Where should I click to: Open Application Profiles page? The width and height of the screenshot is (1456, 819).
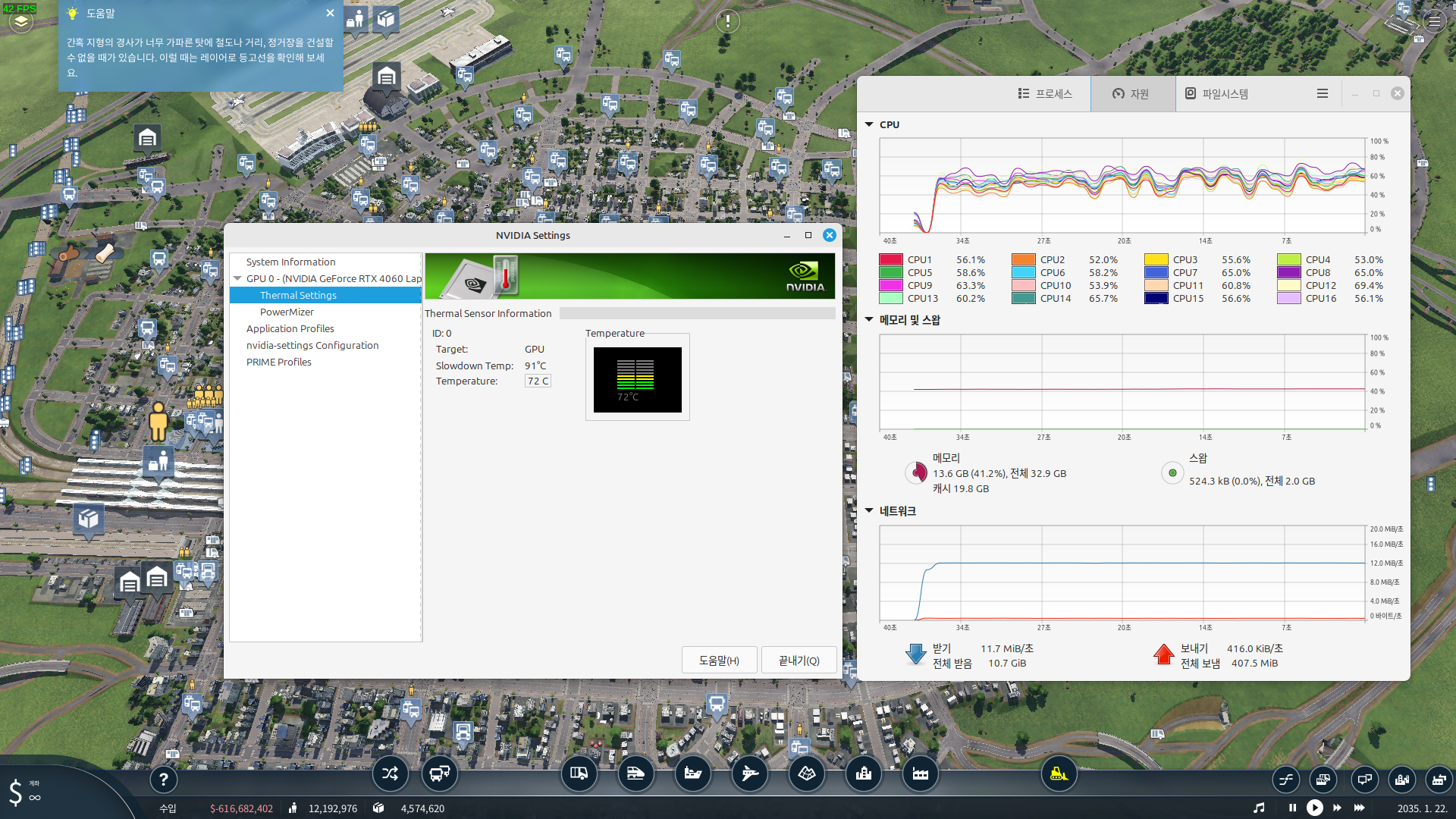pyautogui.click(x=290, y=328)
